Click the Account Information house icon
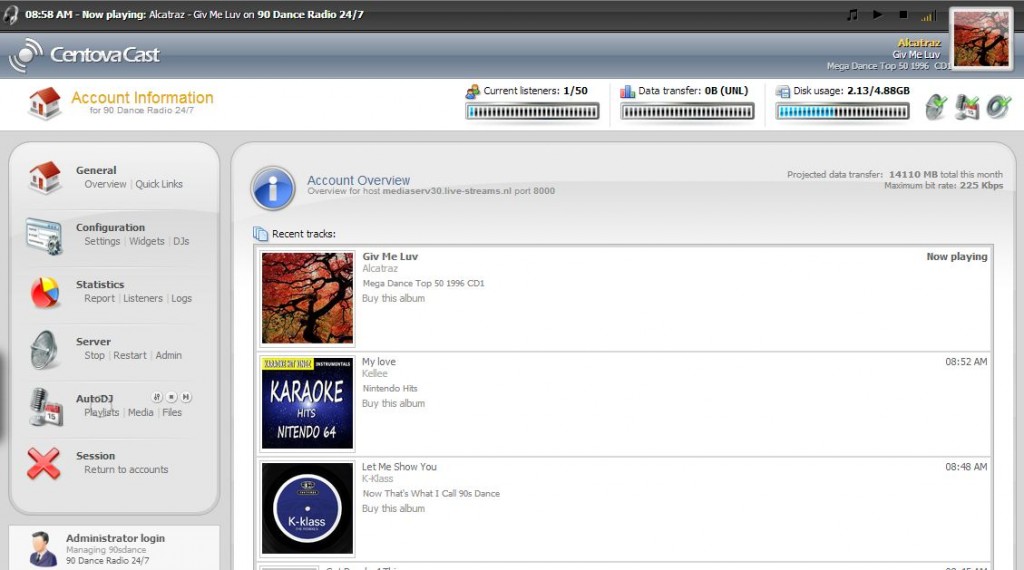 coord(44,103)
